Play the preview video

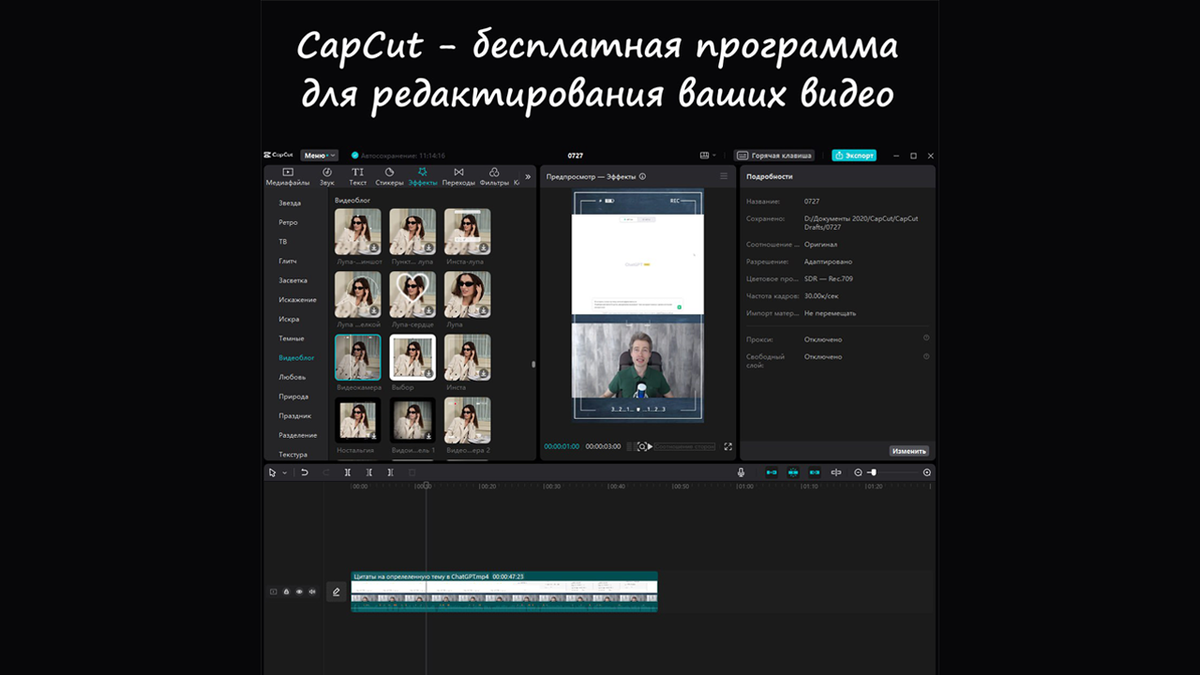(x=650, y=446)
